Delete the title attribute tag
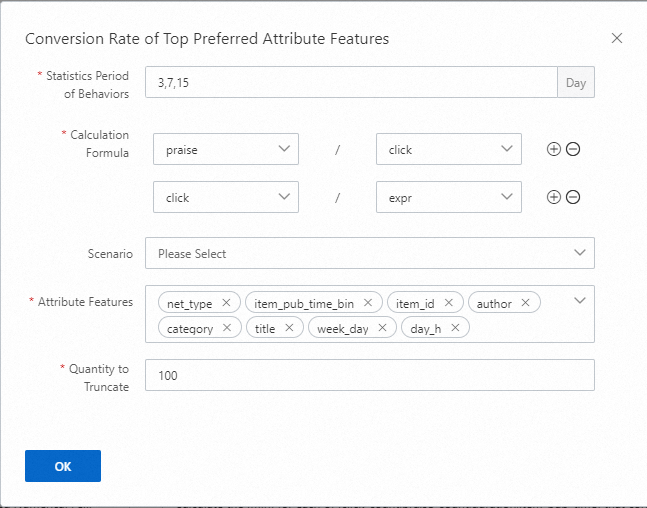The image size is (647, 508). (289, 328)
